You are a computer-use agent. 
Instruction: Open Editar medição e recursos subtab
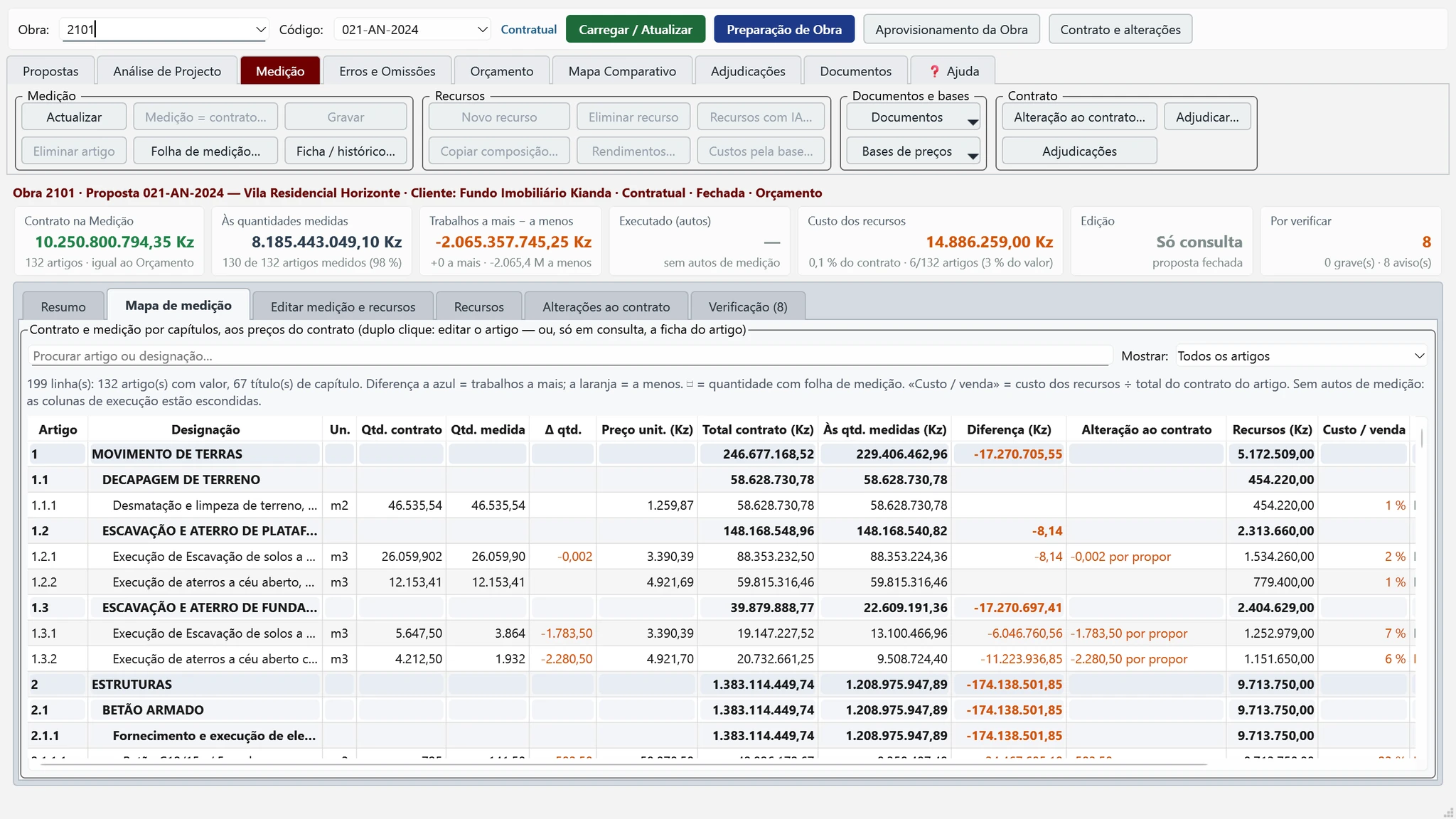tap(343, 306)
